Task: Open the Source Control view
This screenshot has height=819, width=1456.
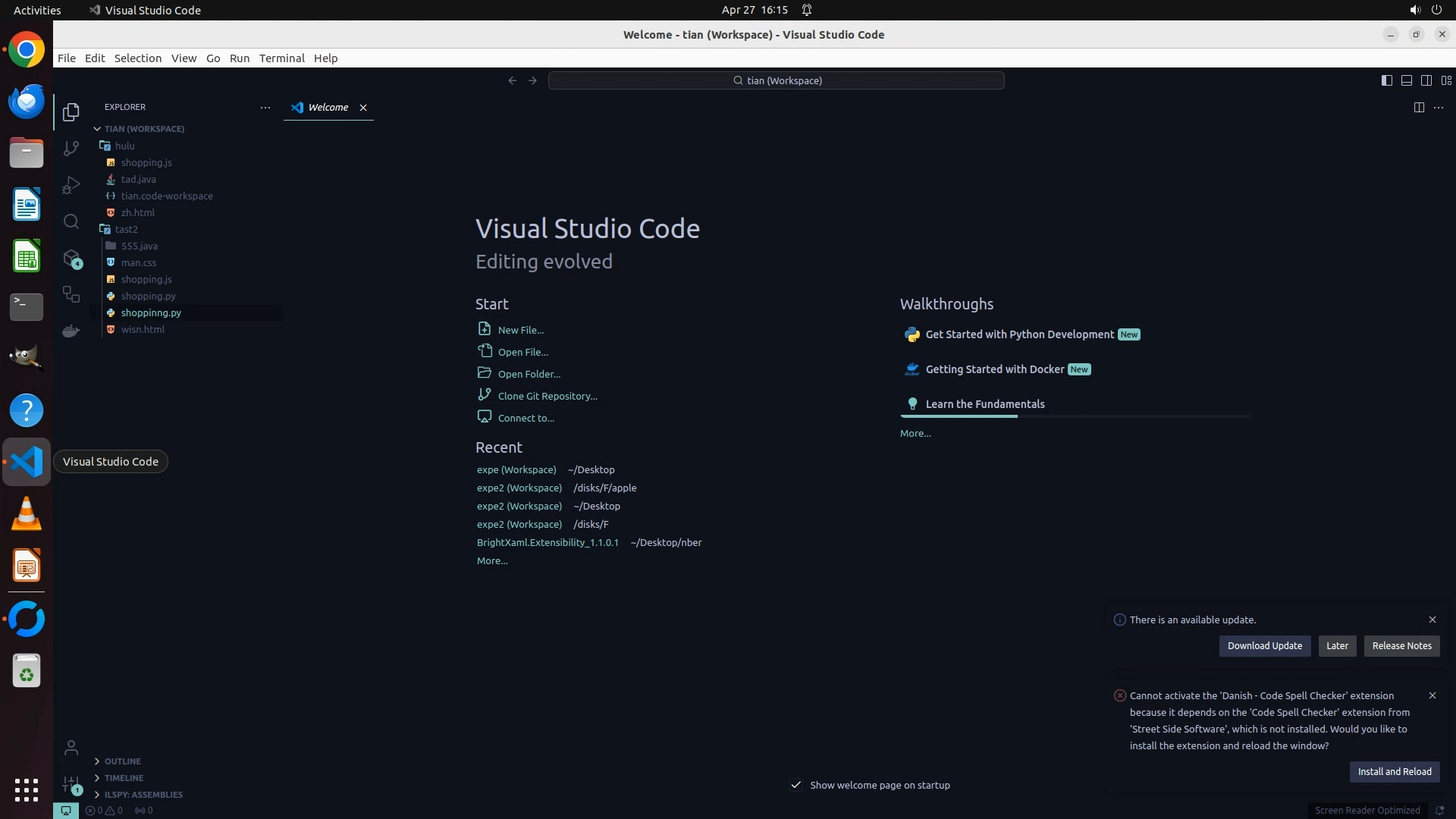Action: 71,149
